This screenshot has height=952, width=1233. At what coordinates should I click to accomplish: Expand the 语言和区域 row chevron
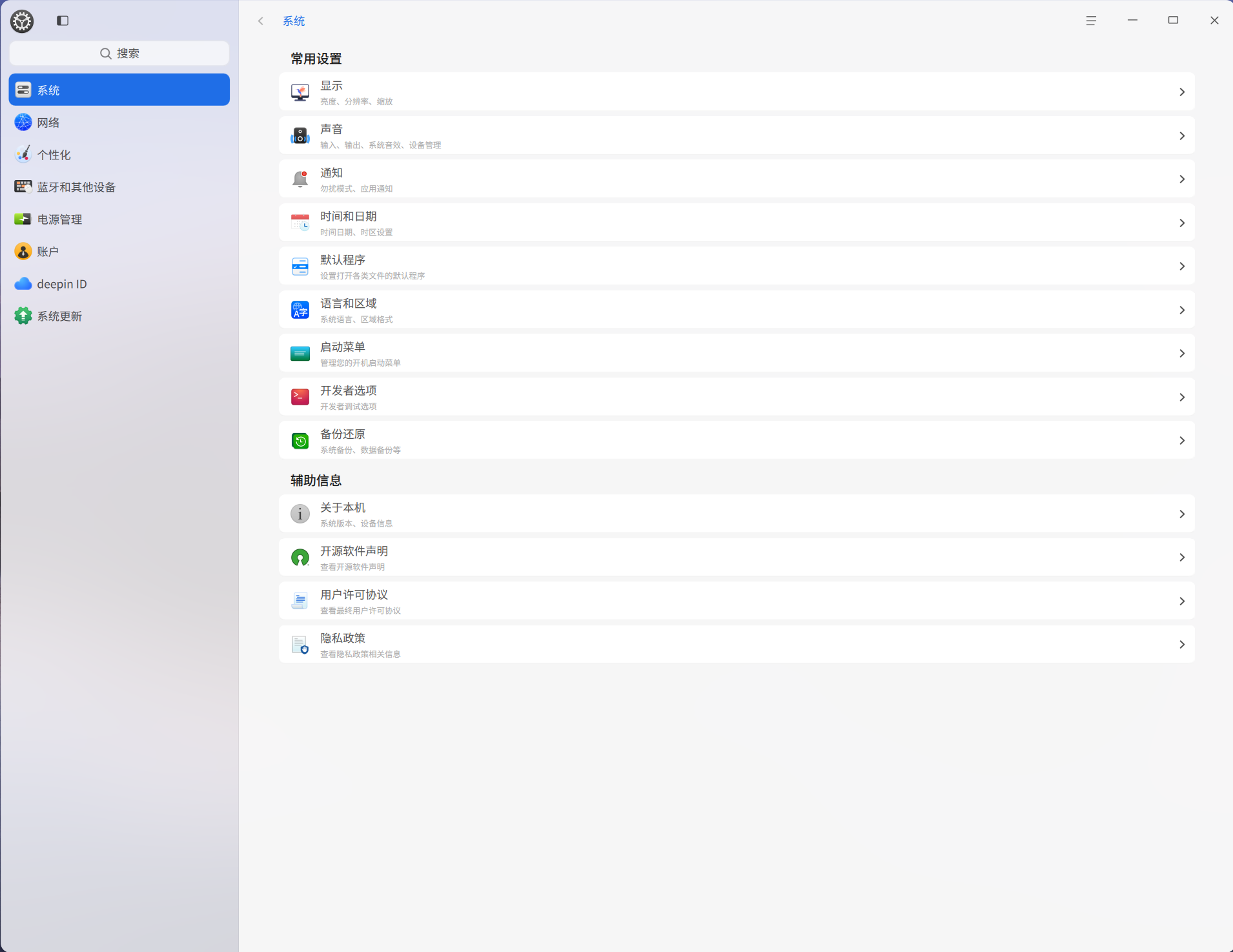(1182, 310)
